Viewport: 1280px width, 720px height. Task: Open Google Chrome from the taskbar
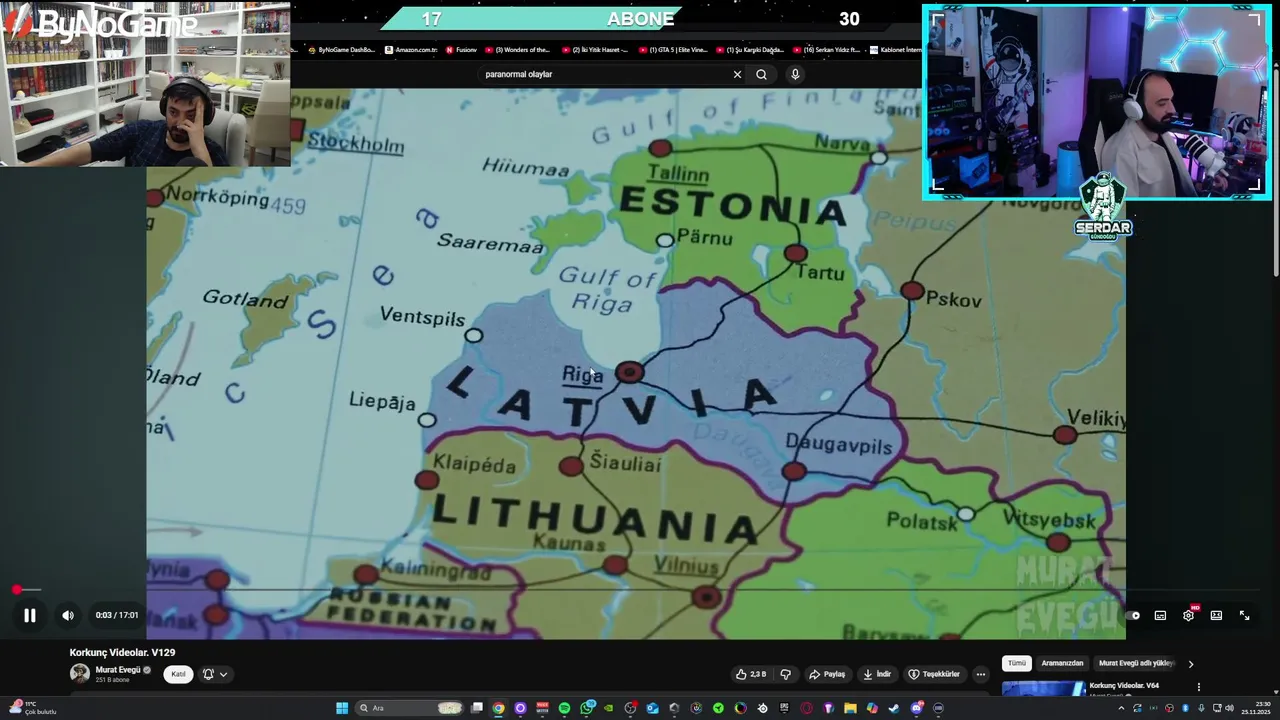click(499, 708)
